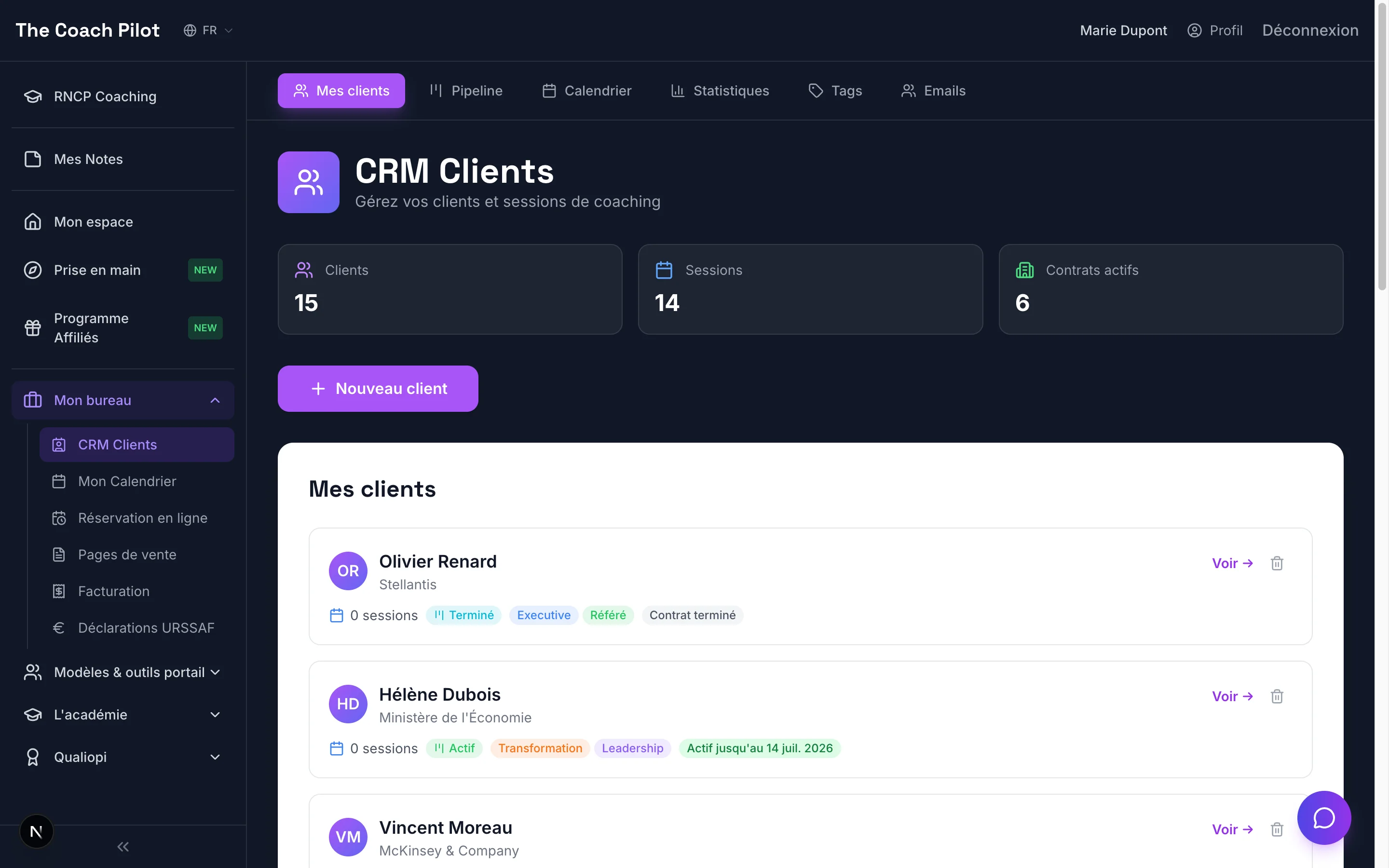Click the RNCP Coaching graduation cap icon
The height and width of the screenshot is (868, 1389).
[33, 96]
